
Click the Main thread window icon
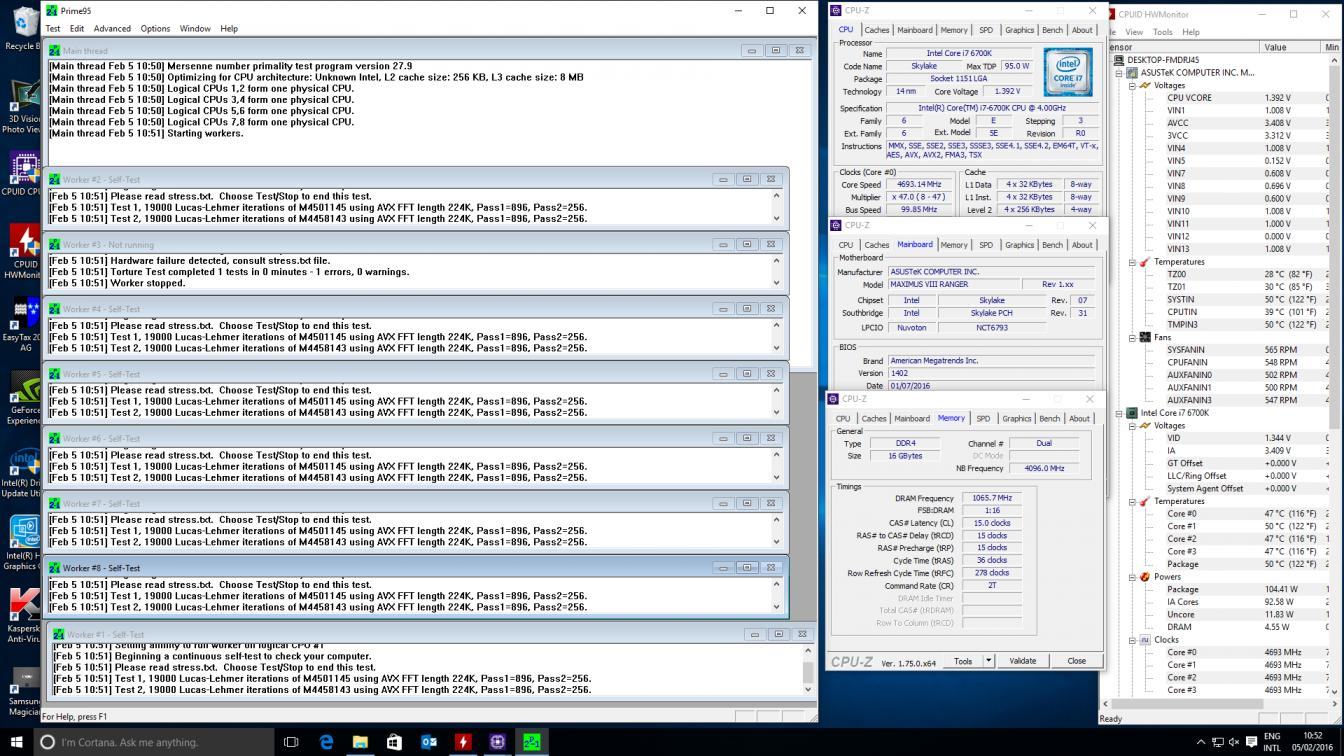tap(54, 50)
